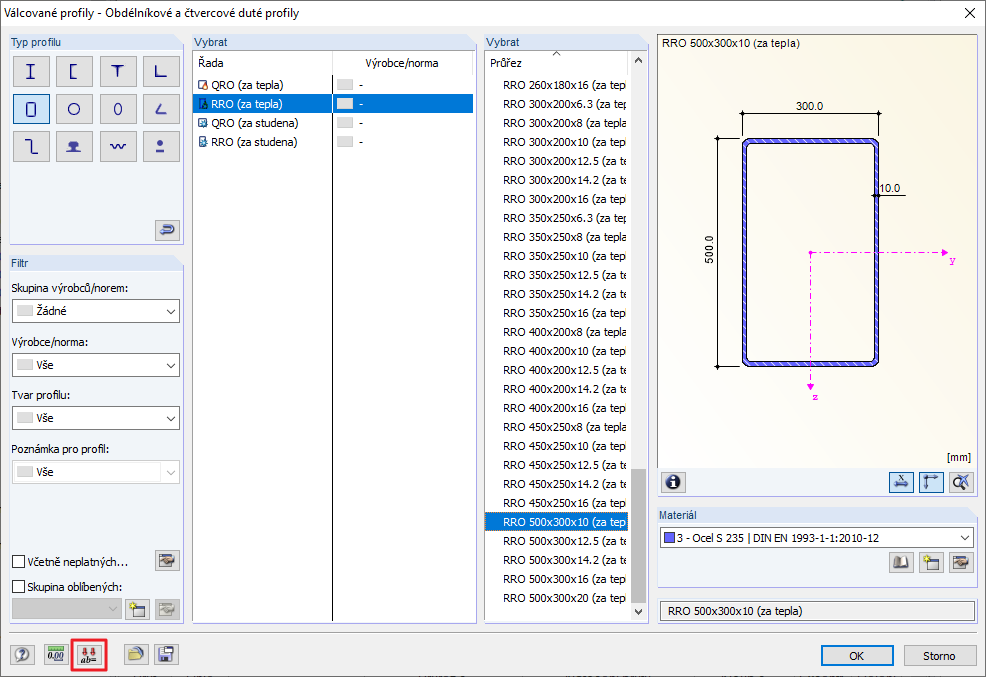Select RRO 500x300x14.2 section

(x=557, y=559)
